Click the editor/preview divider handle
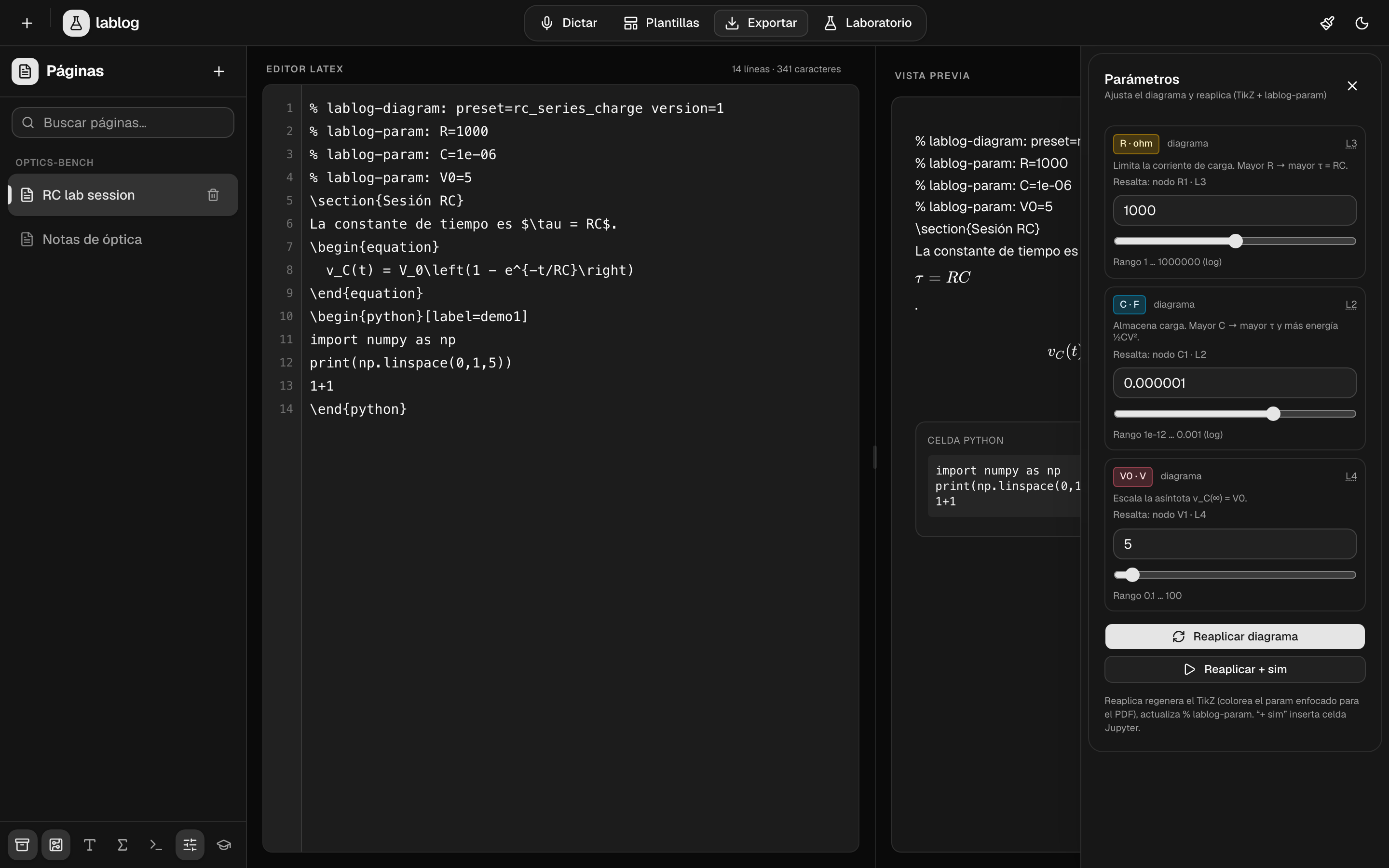This screenshot has width=1389, height=868. pos(875,457)
